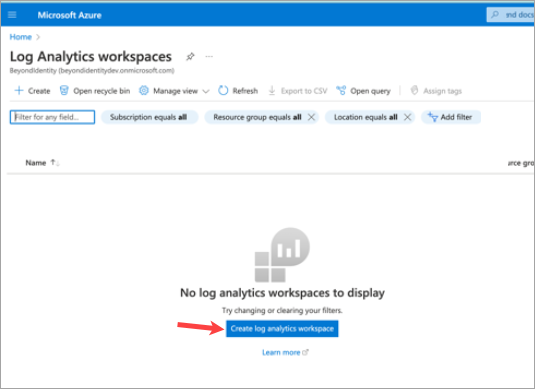This screenshot has height=389, width=535.
Task: Expand the Manage view dropdown chevron
Action: click(206, 91)
